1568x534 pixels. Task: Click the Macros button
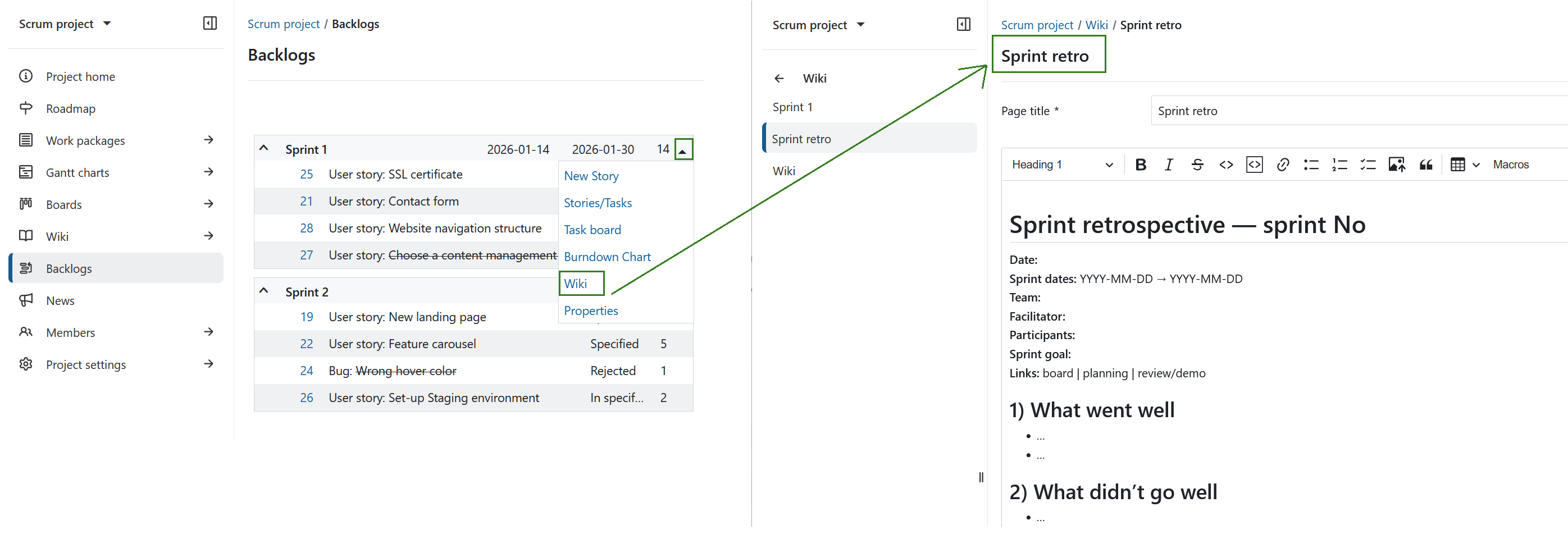(x=1512, y=165)
